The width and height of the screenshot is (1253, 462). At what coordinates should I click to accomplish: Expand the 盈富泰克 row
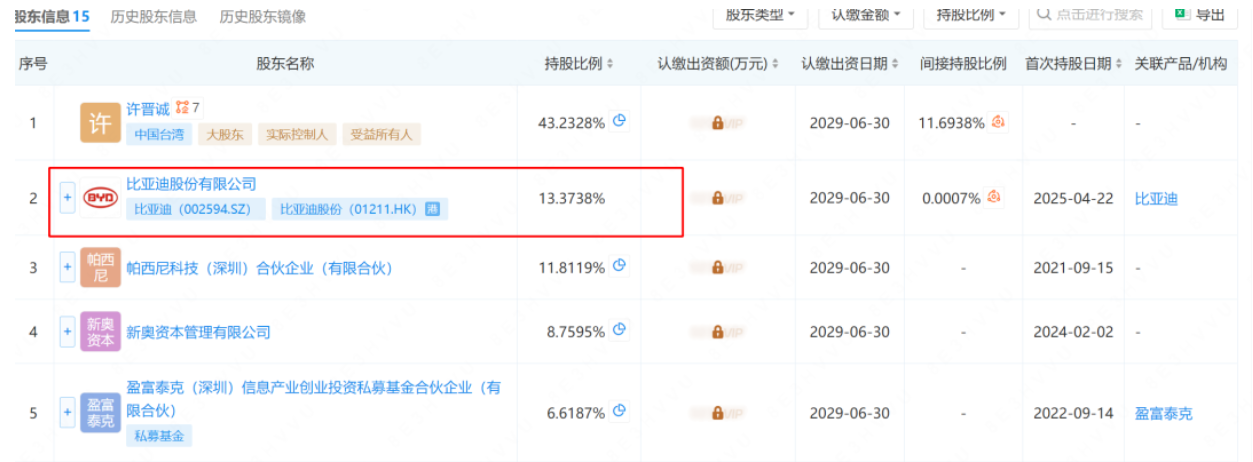68,414
